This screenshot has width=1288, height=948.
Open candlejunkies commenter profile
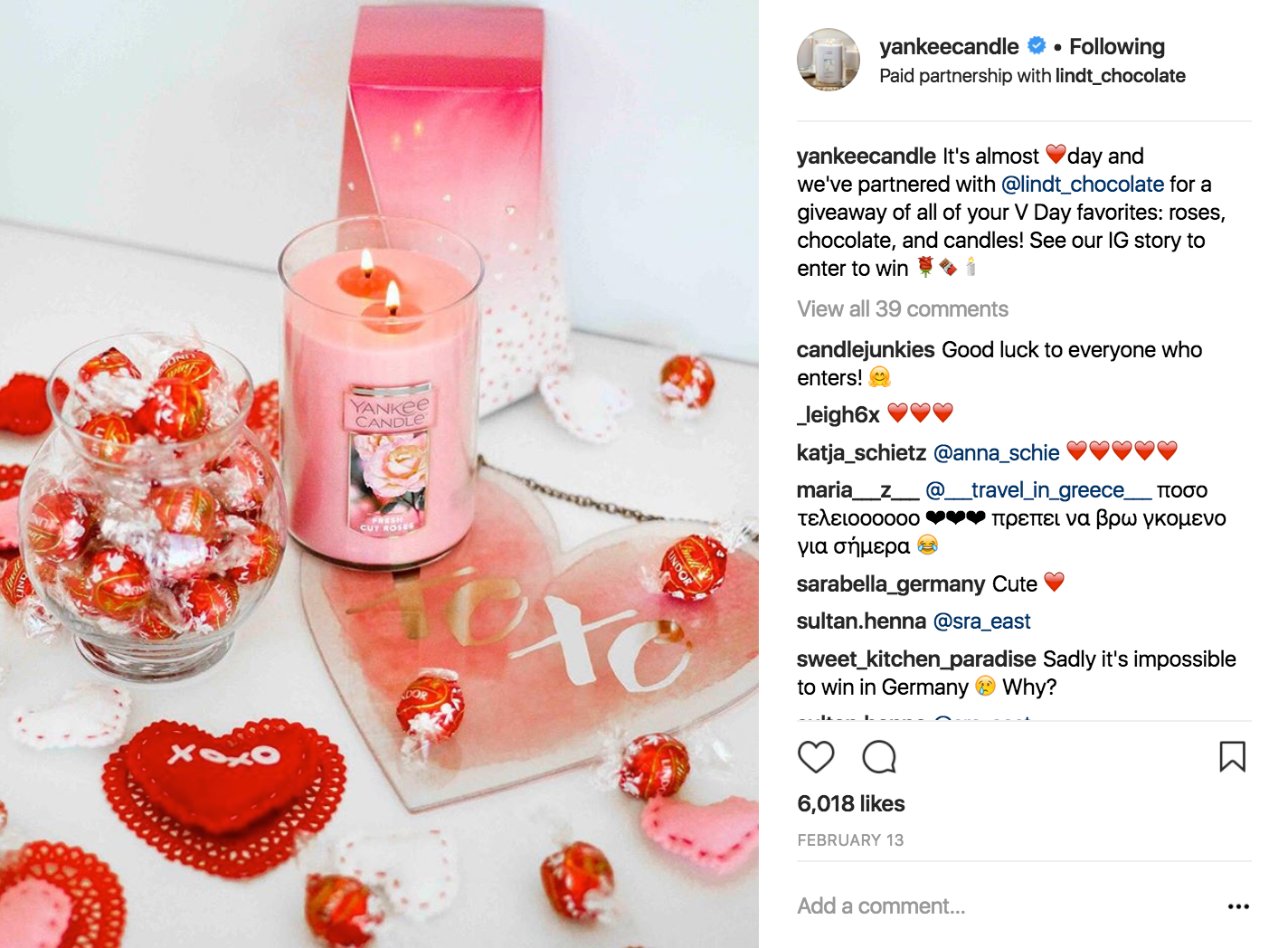(x=866, y=350)
